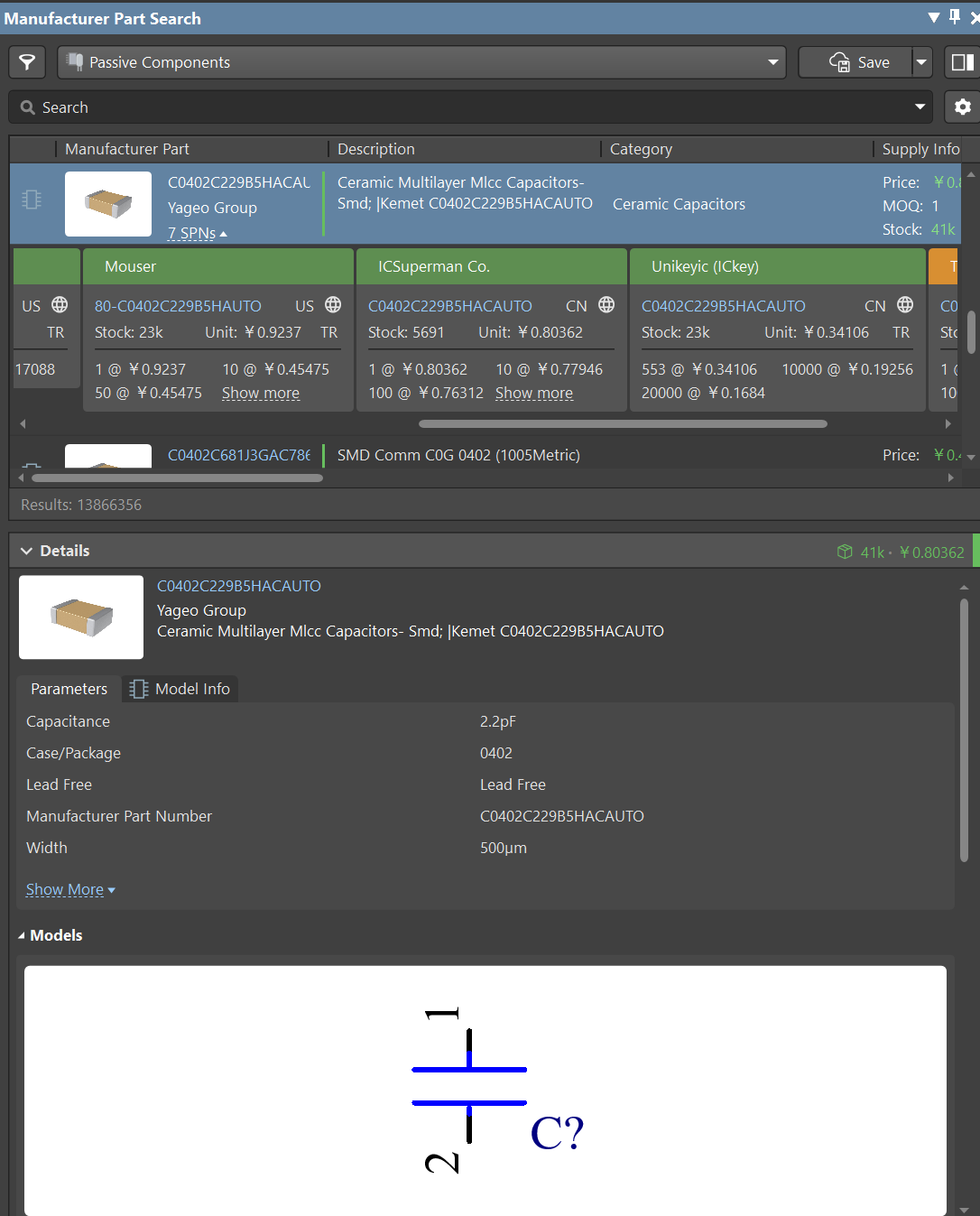Open the filter funnel icon
The image size is (980, 1216).
[x=28, y=62]
